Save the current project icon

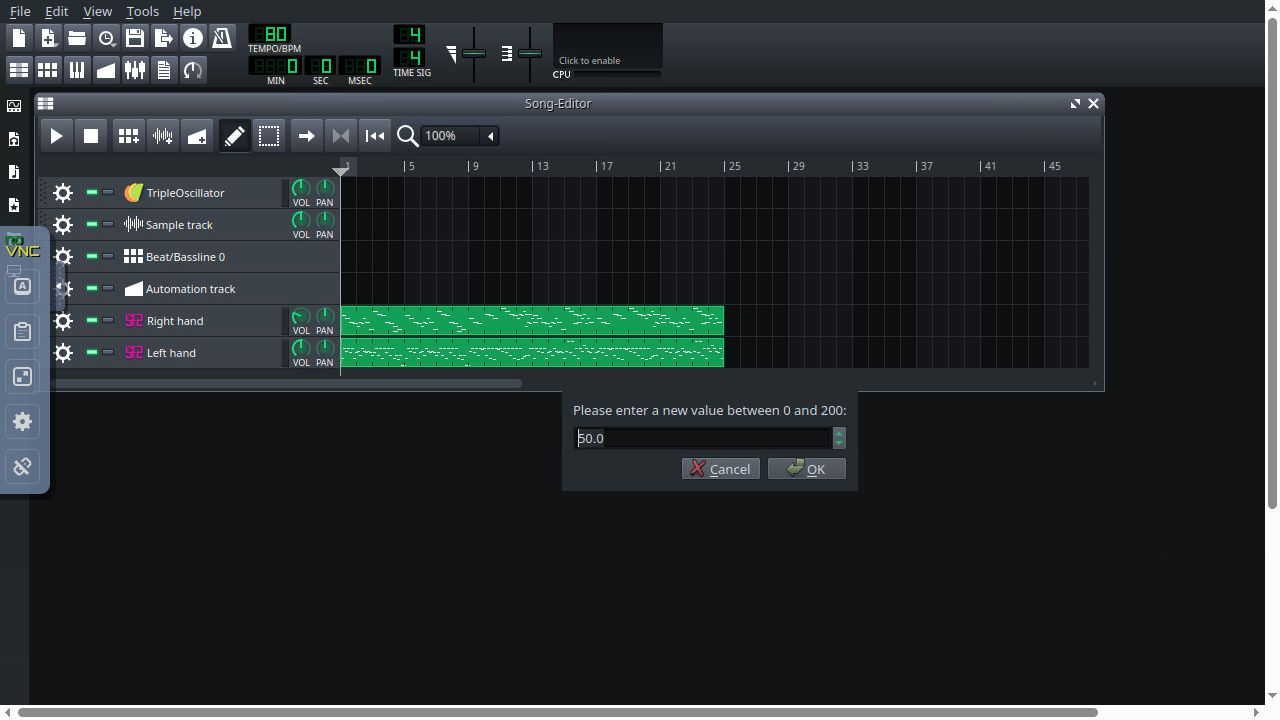click(x=135, y=38)
